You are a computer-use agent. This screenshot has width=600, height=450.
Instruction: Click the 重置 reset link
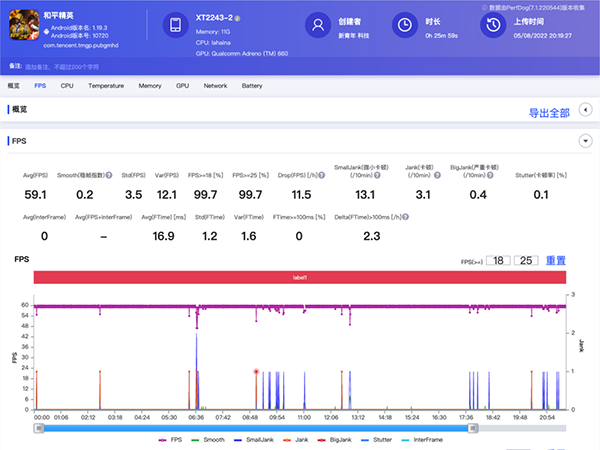pyautogui.click(x=556, y=260)
